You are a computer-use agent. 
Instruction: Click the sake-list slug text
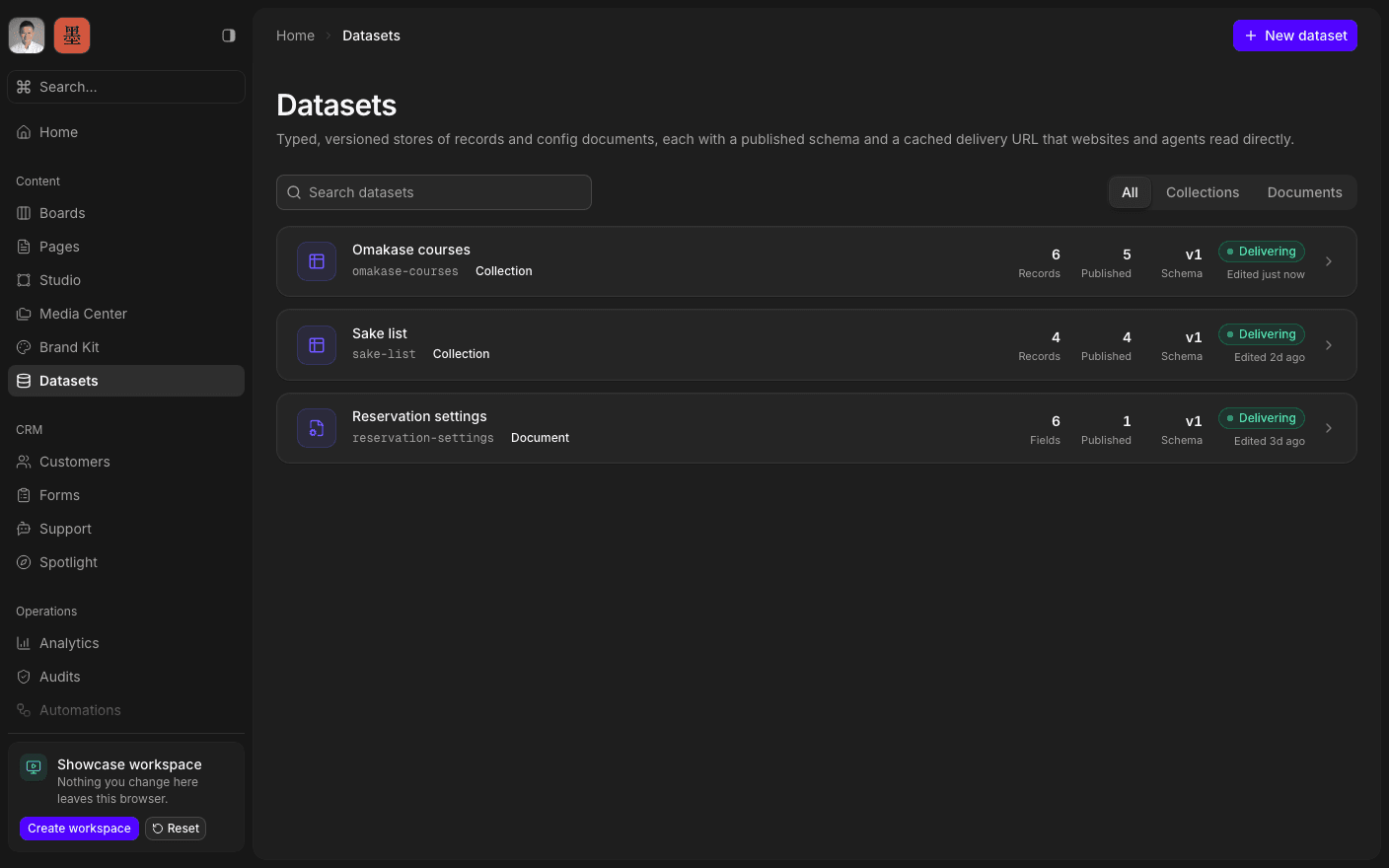click(x=384, y=354)
